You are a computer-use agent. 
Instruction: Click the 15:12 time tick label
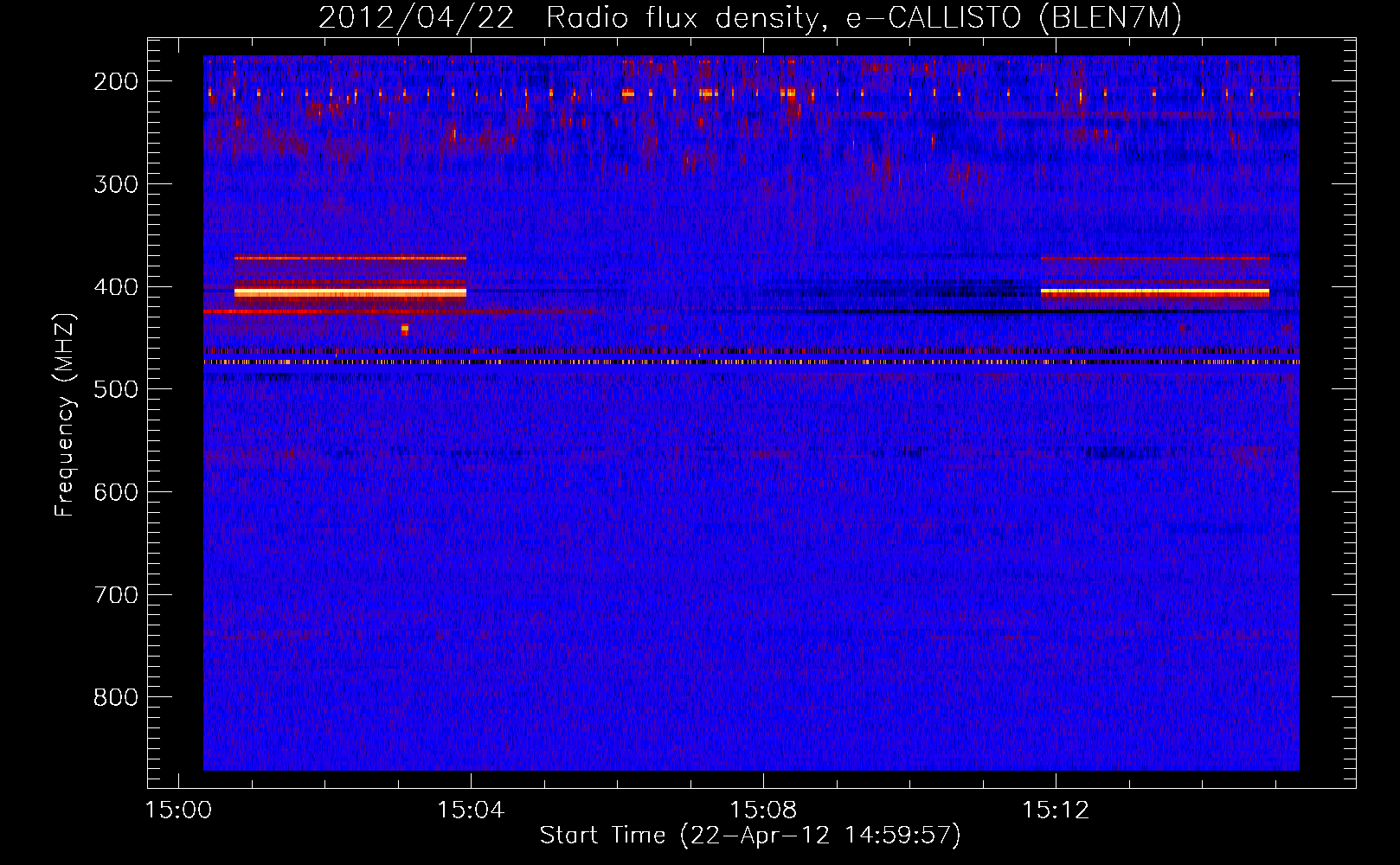(x=1056, y=811)
